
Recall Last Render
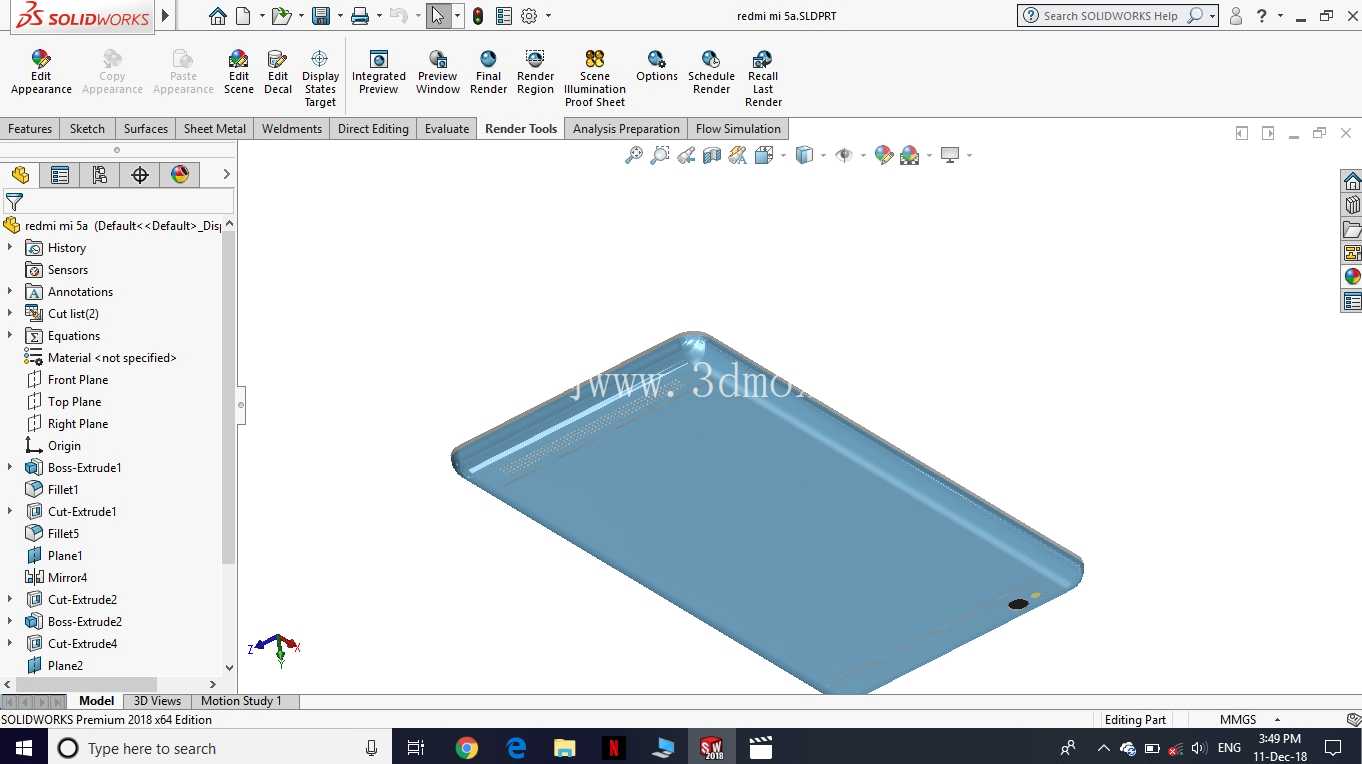tap(763, 79)
